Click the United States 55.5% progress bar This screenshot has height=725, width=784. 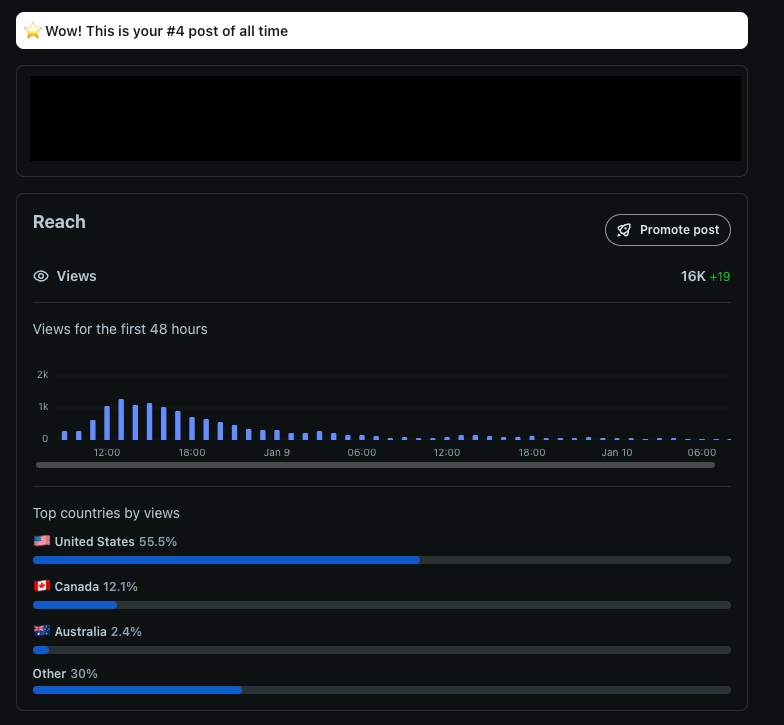[382, 560]
